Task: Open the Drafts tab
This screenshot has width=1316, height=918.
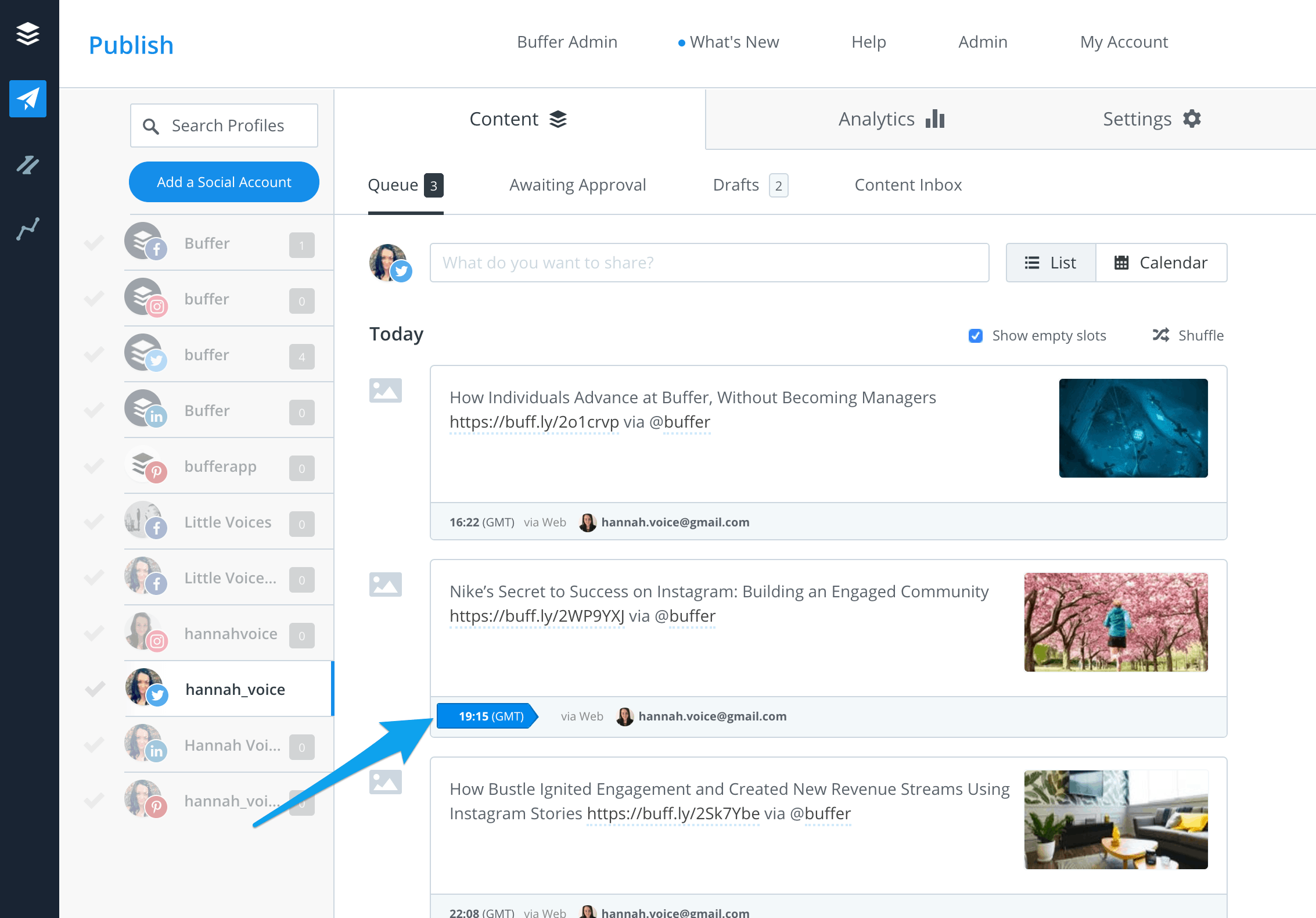Action: [x=750, y=185]
